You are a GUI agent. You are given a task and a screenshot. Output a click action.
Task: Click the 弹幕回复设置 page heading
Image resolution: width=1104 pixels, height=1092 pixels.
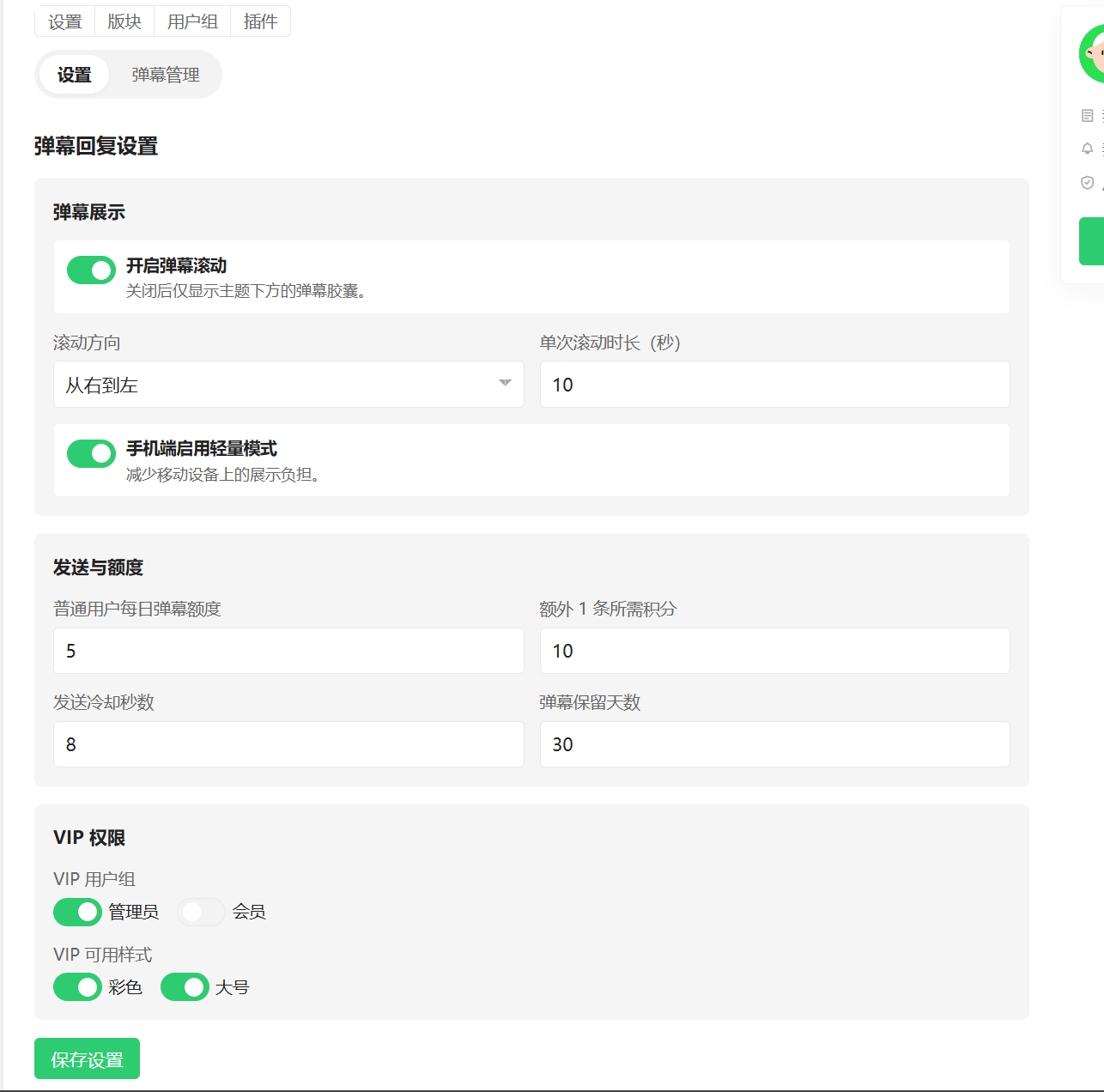96,146
